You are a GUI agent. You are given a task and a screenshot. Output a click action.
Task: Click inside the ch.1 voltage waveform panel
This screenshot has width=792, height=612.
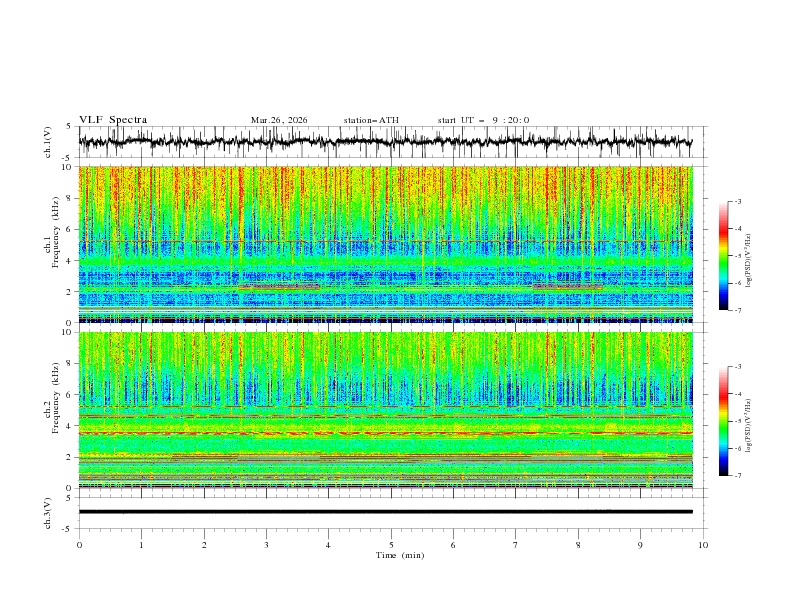click(x=392, y=142)
